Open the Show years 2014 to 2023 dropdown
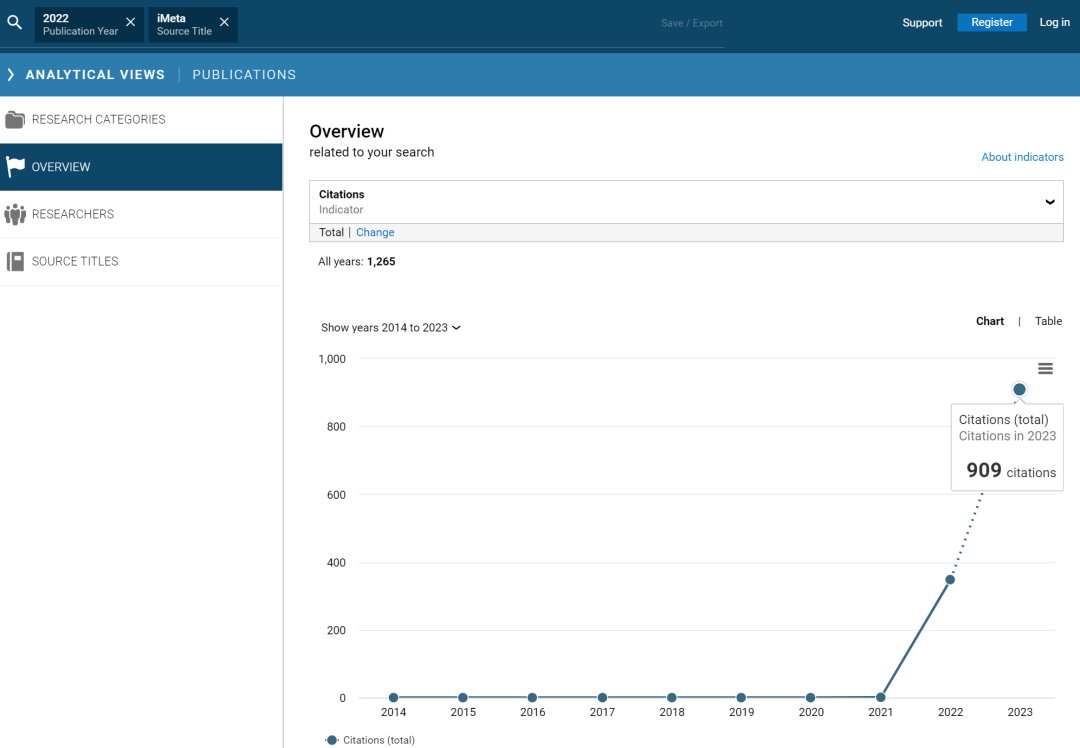Screen dimensions: 1080x748 (391, 328)
